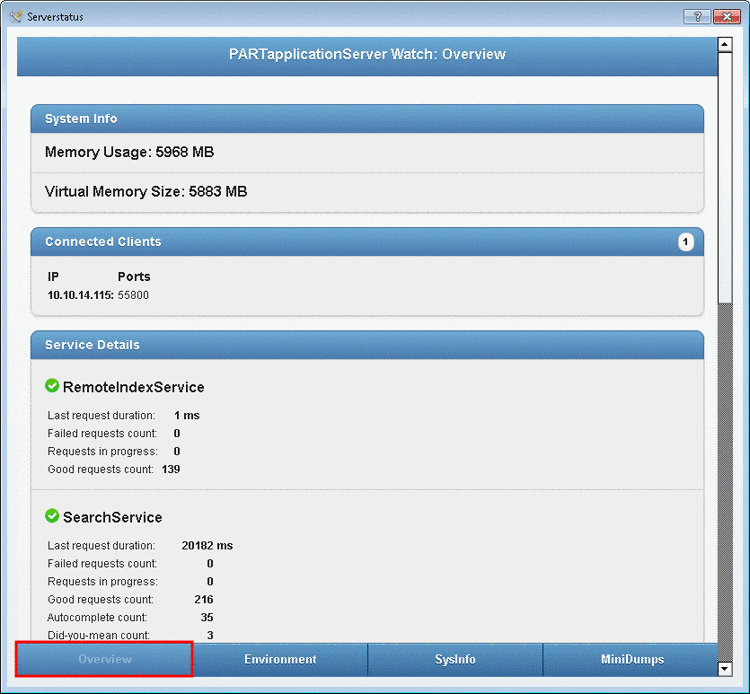750x694 pixels.
Task: Close the Serverstatus window
Action: pos(727,17)
